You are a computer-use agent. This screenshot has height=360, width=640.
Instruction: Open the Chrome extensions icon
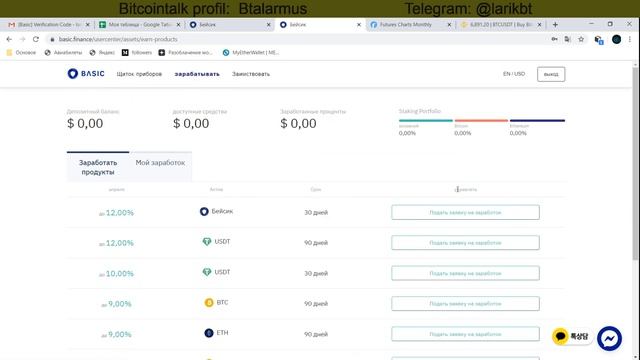(x=599, y=40)
